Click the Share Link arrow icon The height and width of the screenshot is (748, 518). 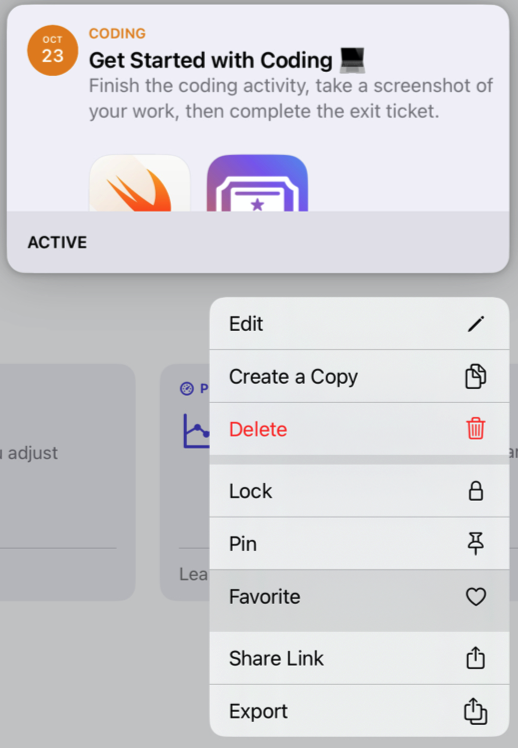pyautogui.click(x=476, y=658)
